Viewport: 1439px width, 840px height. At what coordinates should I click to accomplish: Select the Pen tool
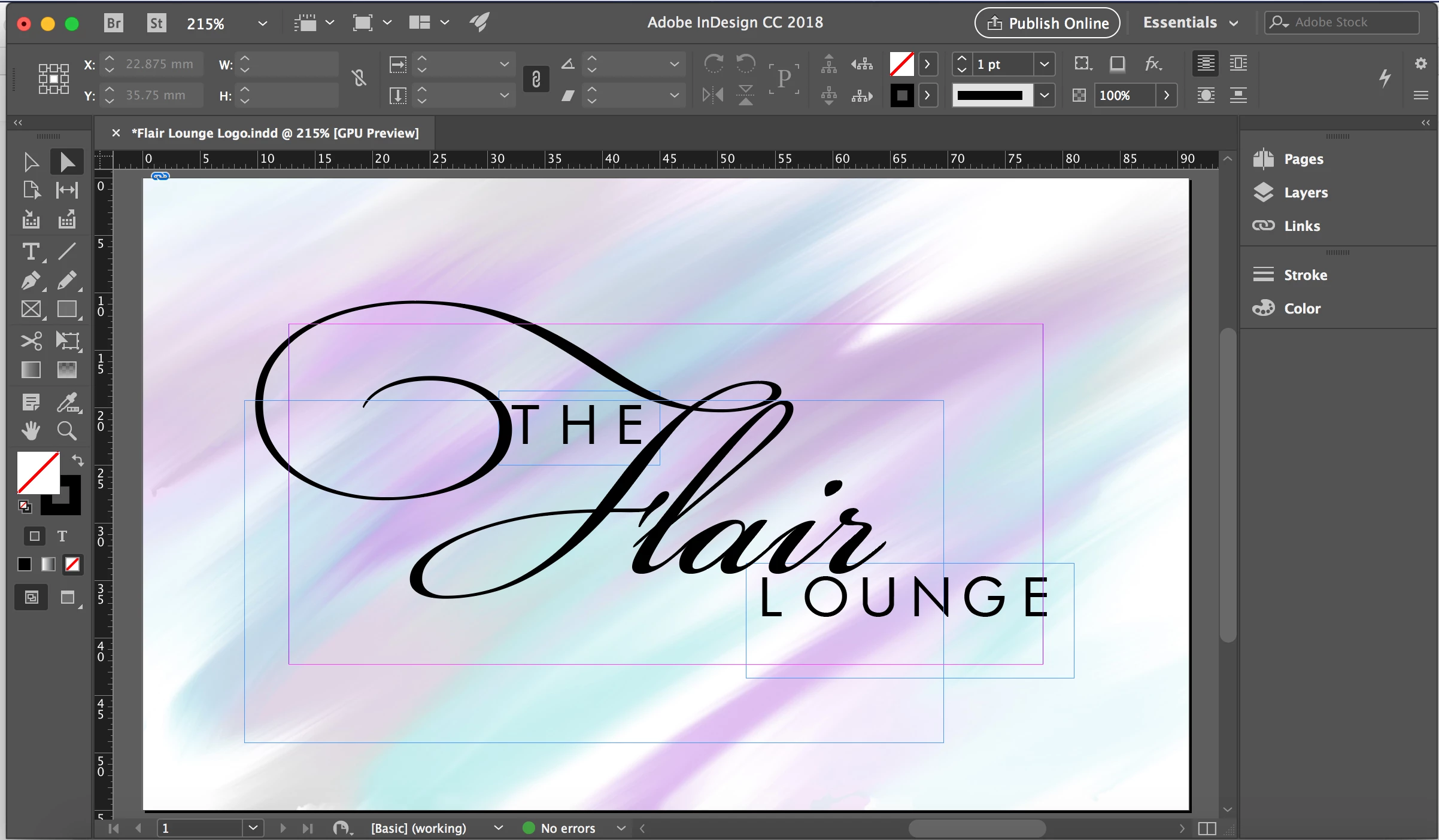coord(31,281)
